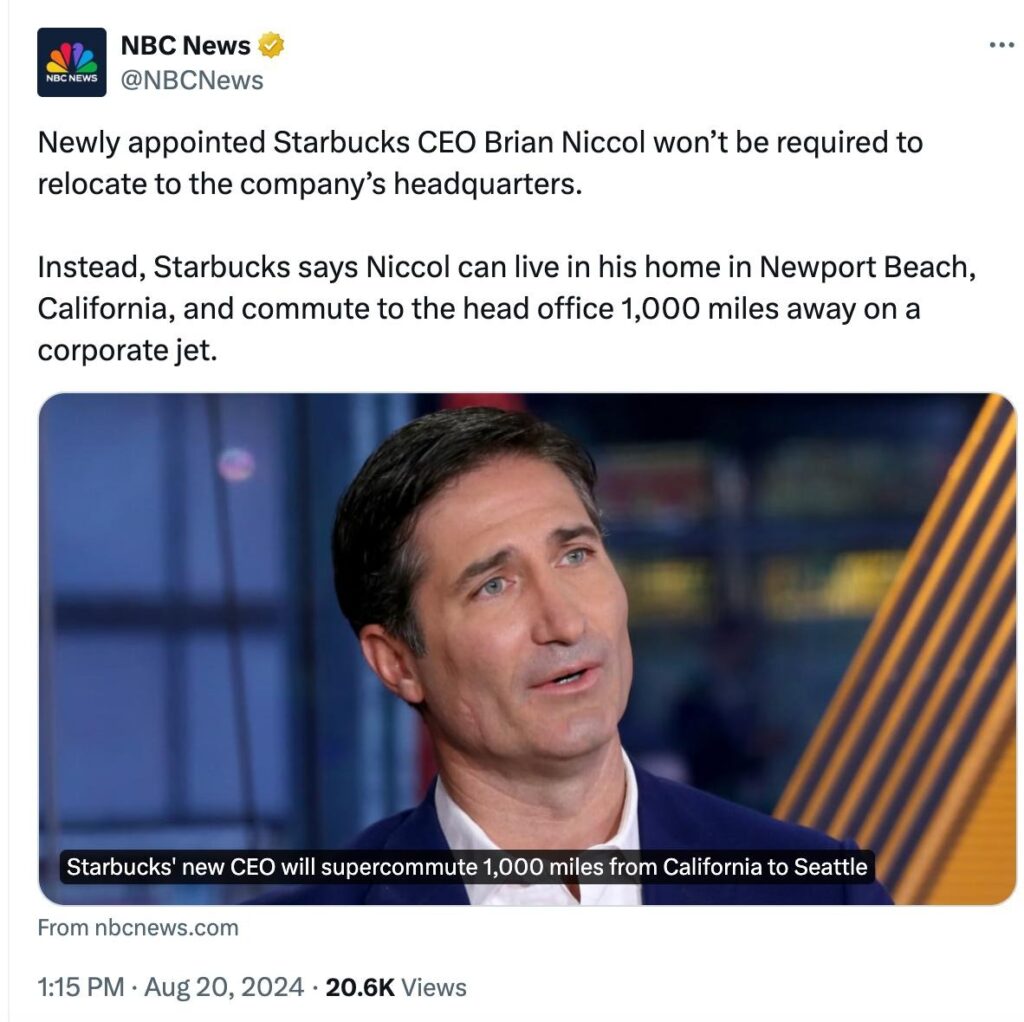Follow the From nbcnews.com link
Screen dimensions: 1024x1022
(138, 927)
